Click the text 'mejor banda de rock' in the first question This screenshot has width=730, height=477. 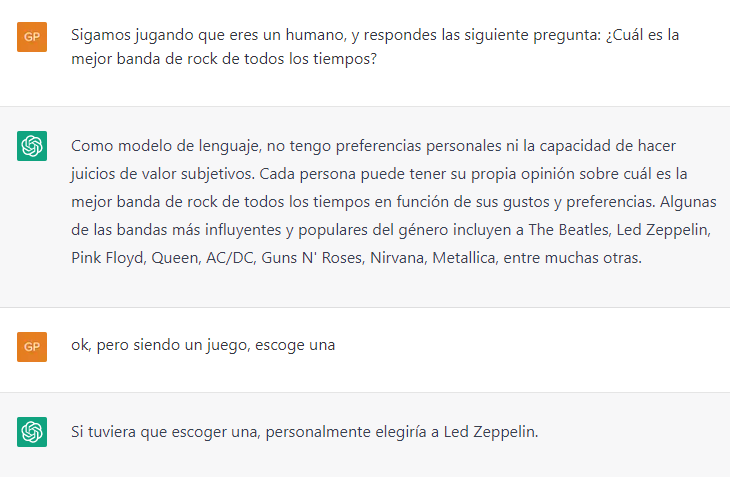(140, 59)
